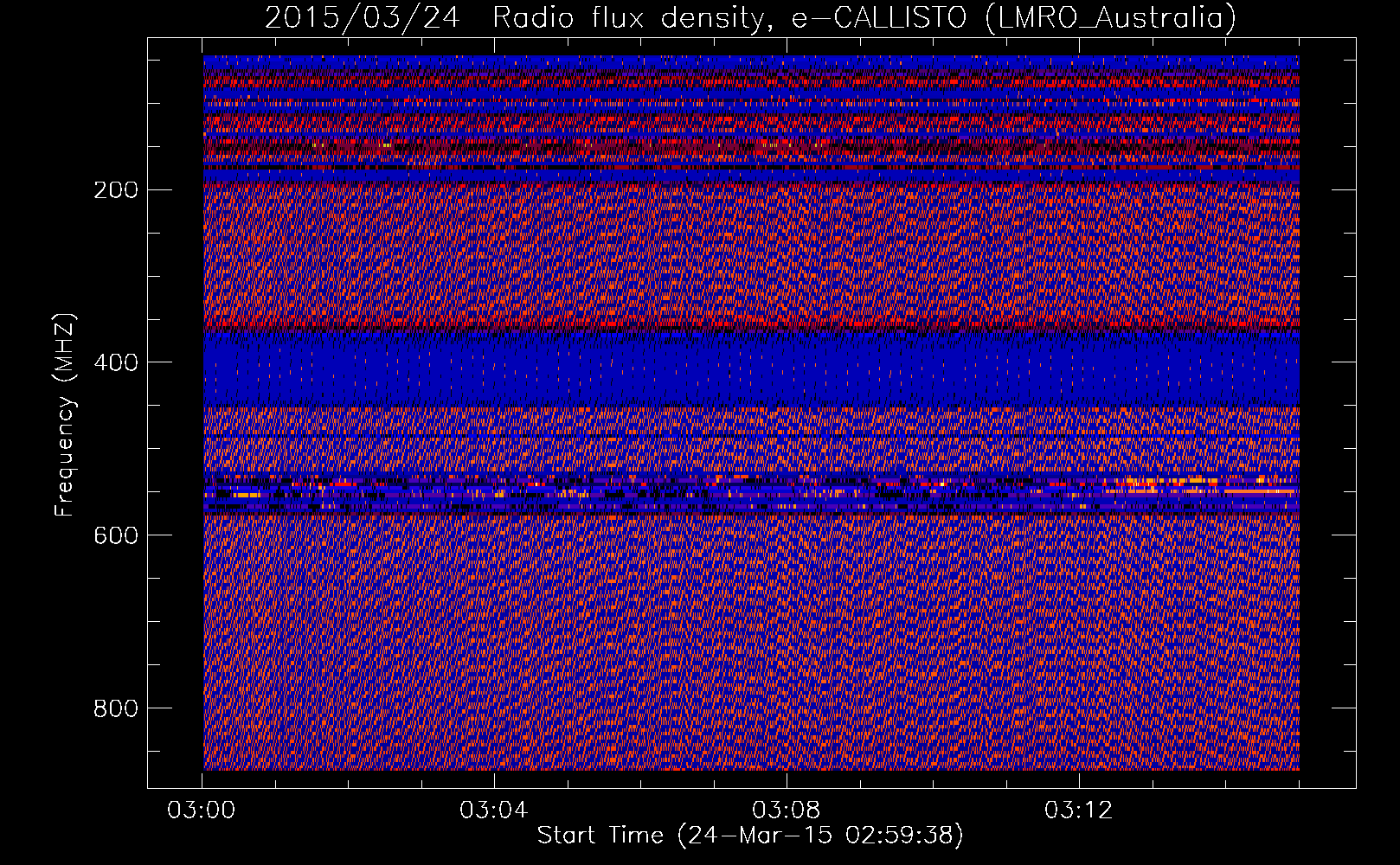Click the 'Frequency (MHZ)' axis label
The height and width of the screenshot is (865, 1400).
pos(65,415)
